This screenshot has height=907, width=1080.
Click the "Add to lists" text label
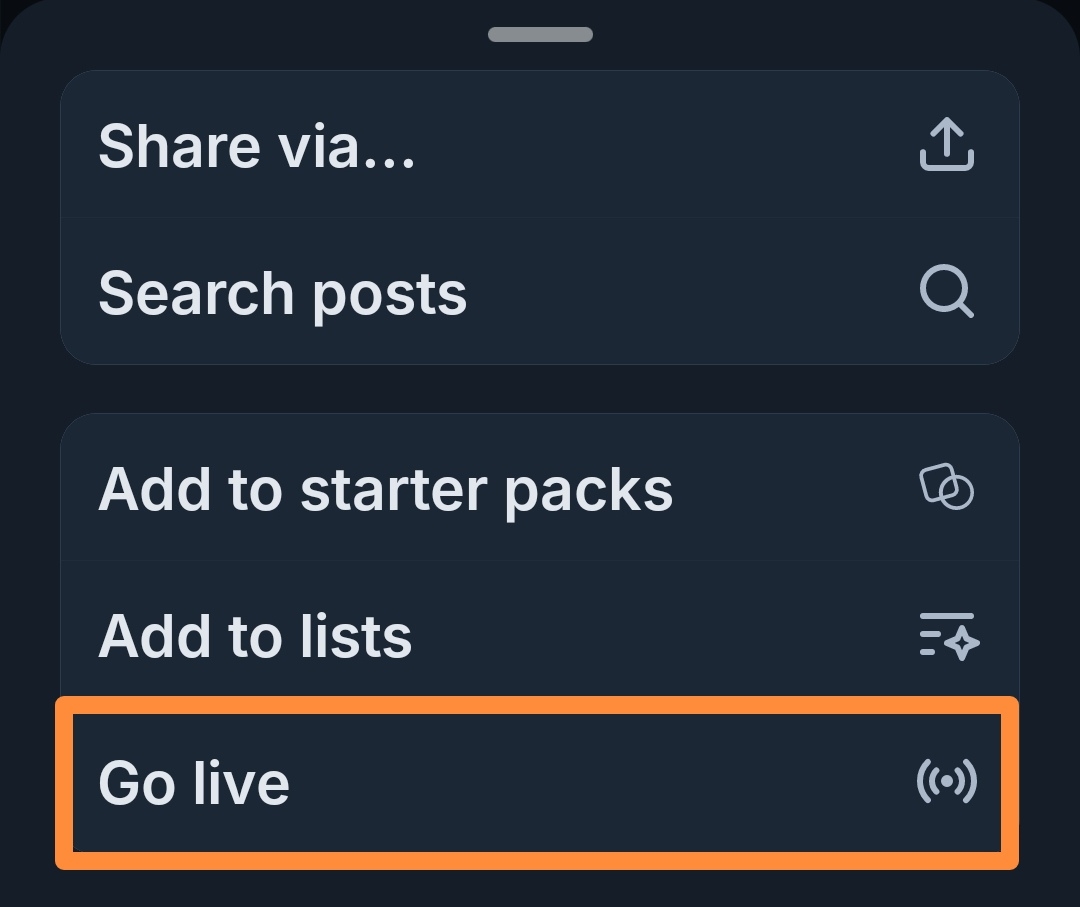[255, 637]
